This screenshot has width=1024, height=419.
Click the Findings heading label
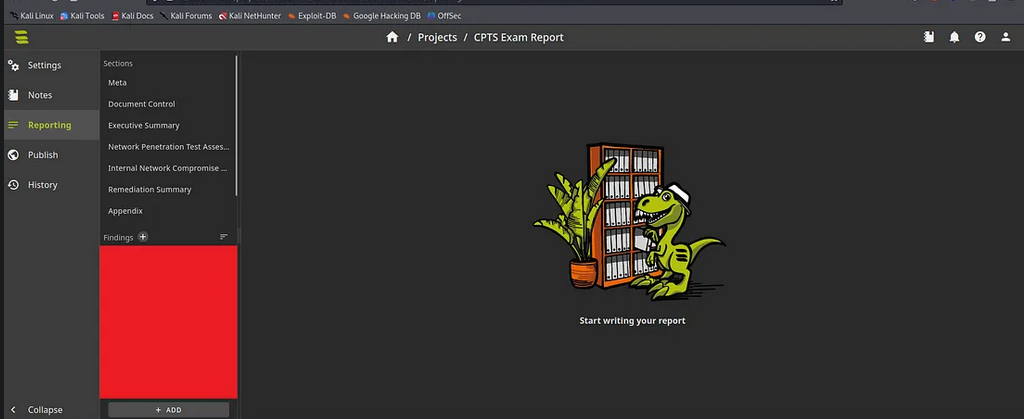pyautogui.click(x=118, y=238)
